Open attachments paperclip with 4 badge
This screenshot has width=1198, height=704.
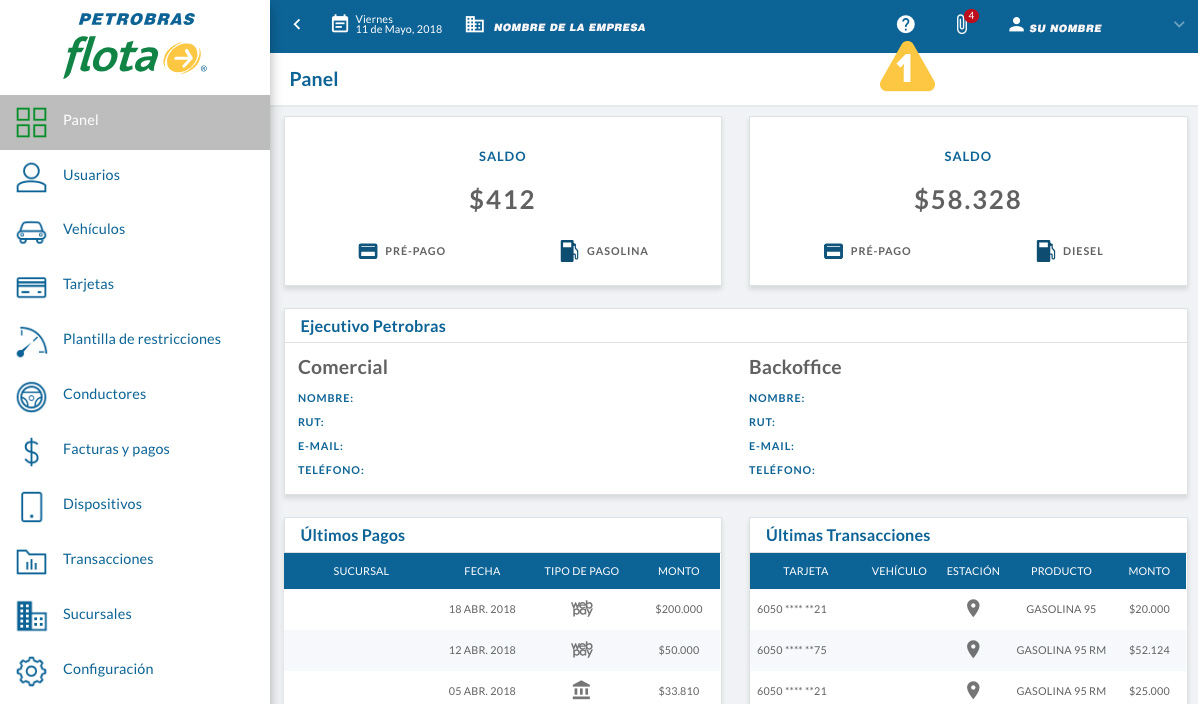pyautogui.click(x=964, y=23)
